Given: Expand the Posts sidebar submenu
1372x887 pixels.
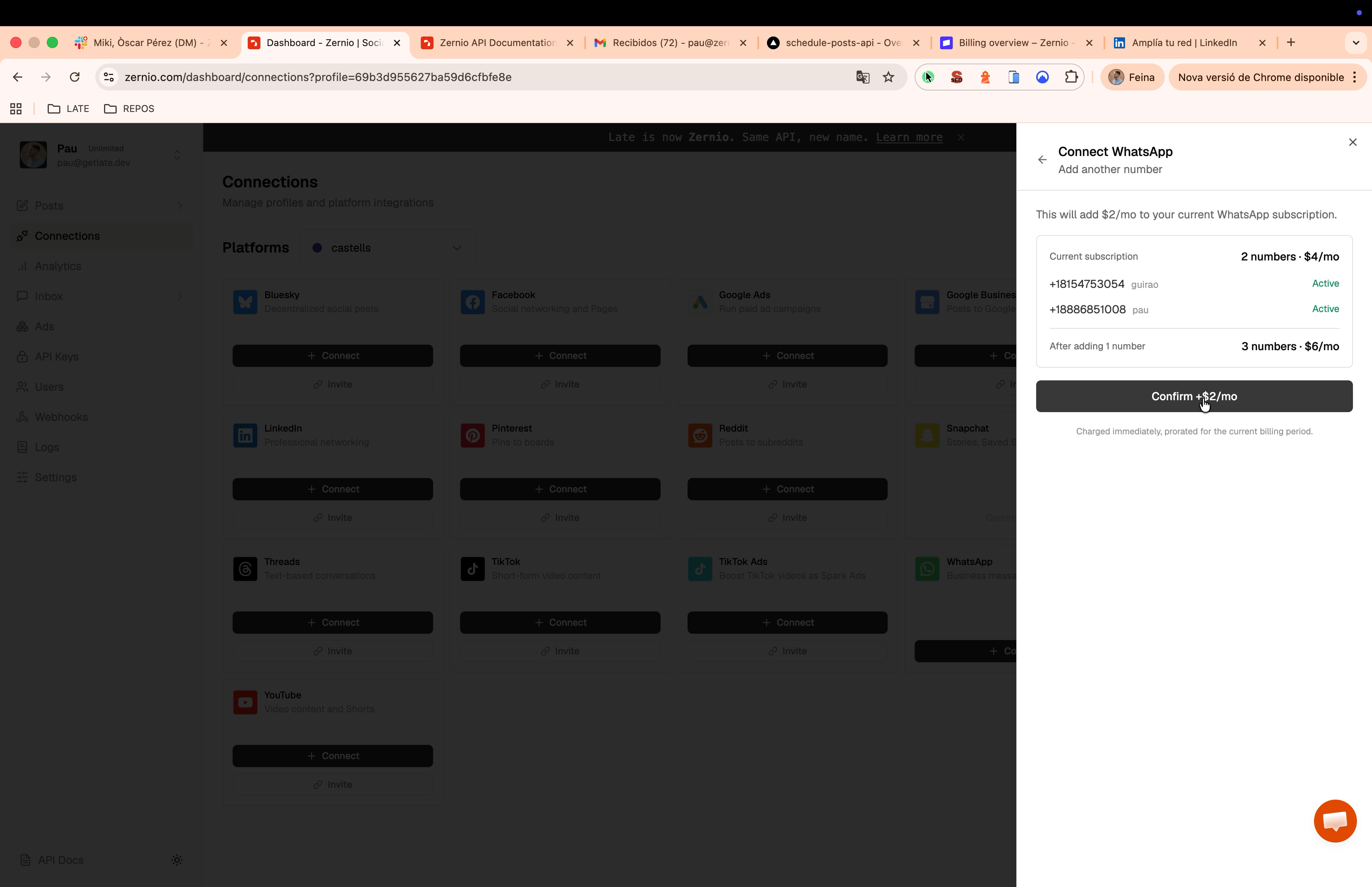Looking at the screenshot, I should pyautogui.click(x=179, y=206).
